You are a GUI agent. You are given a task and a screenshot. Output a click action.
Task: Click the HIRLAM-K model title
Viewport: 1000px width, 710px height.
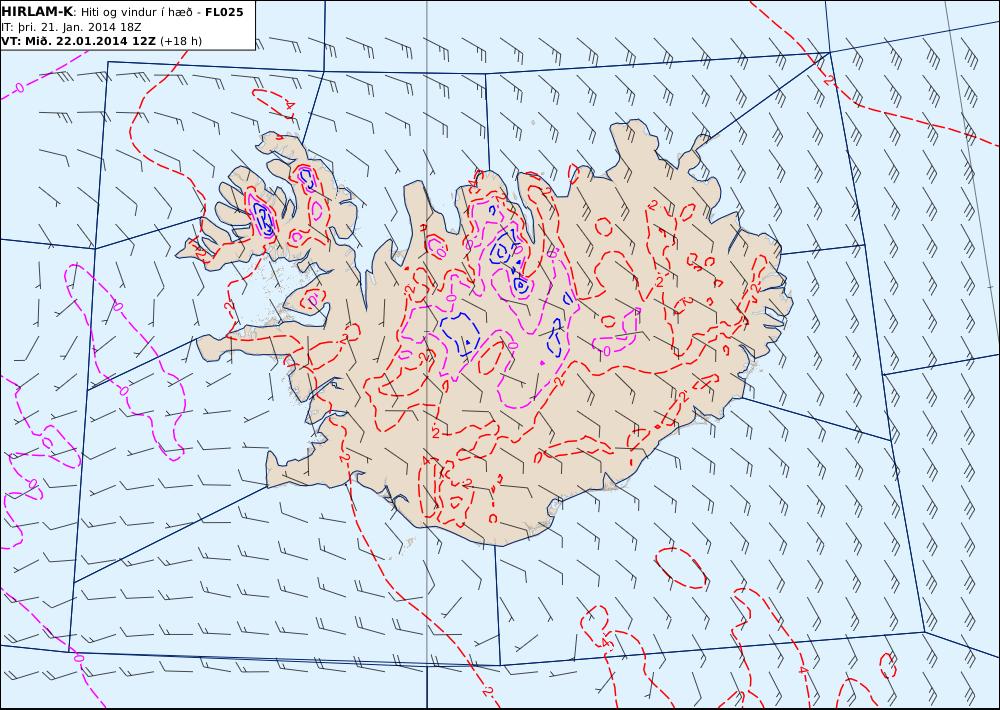pos(38,12)
